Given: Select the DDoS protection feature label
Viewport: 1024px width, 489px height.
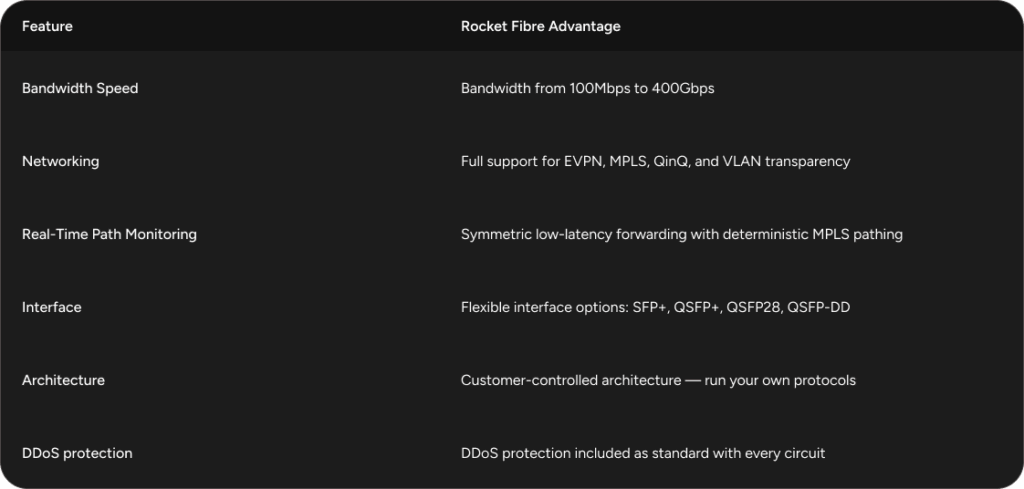Looking at the screenshot, I should (x=77, y=453).
